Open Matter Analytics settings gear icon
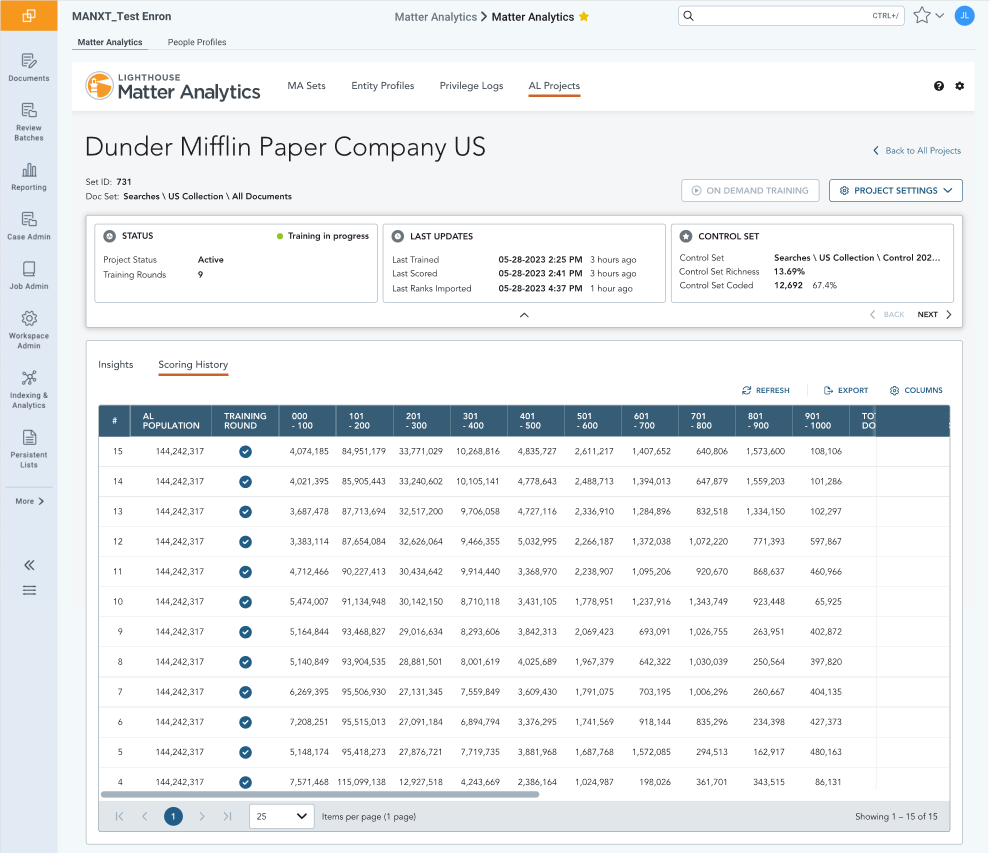 pyautogui.click(x=960, y=86)
